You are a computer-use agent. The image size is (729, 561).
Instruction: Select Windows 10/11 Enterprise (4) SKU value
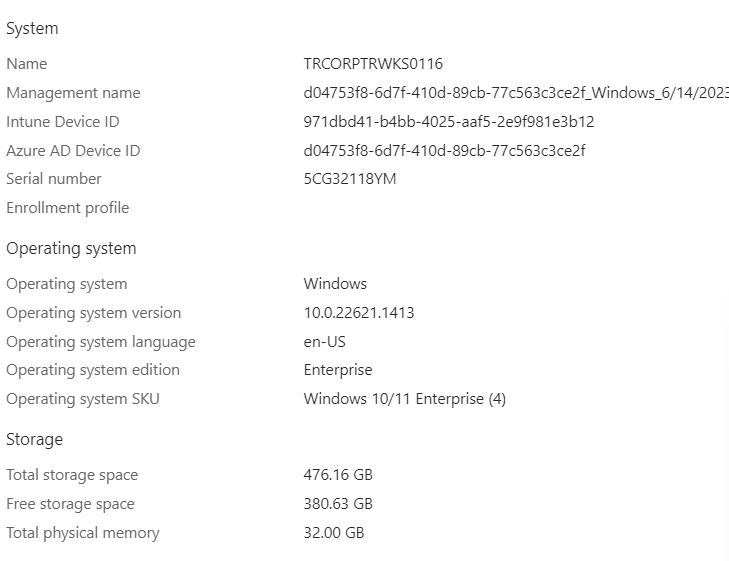404,399
